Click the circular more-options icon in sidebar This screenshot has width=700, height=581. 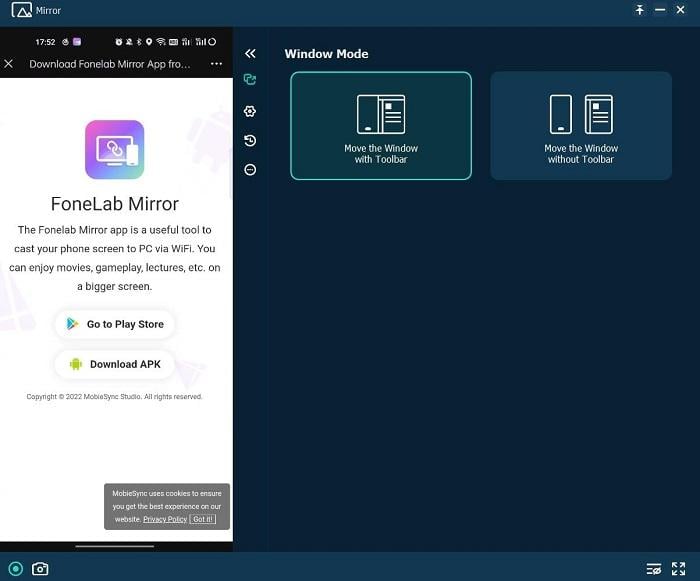coord(250,170)
